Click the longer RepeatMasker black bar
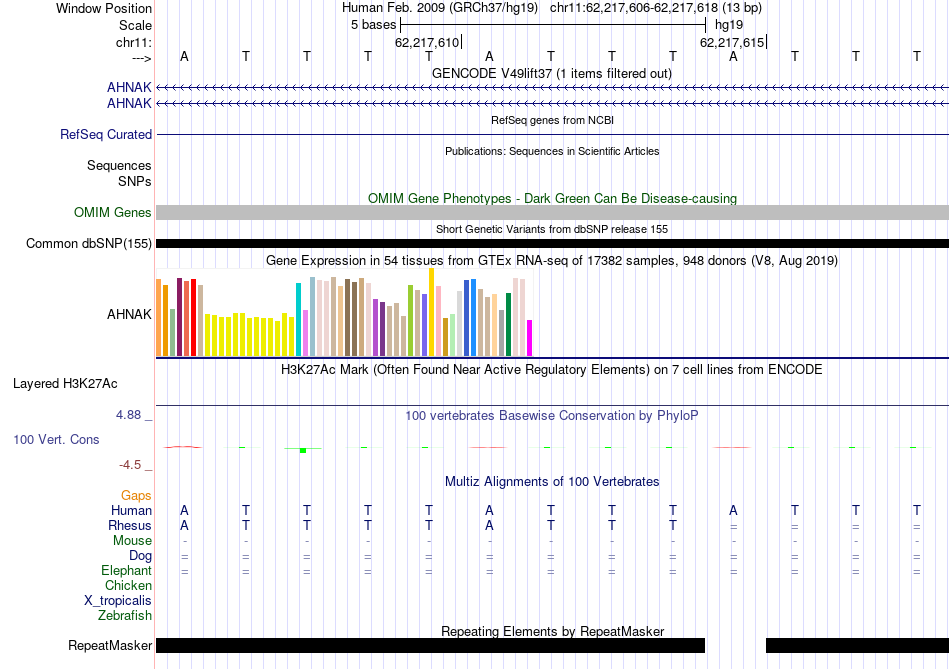950x669 pixels. 431,645
